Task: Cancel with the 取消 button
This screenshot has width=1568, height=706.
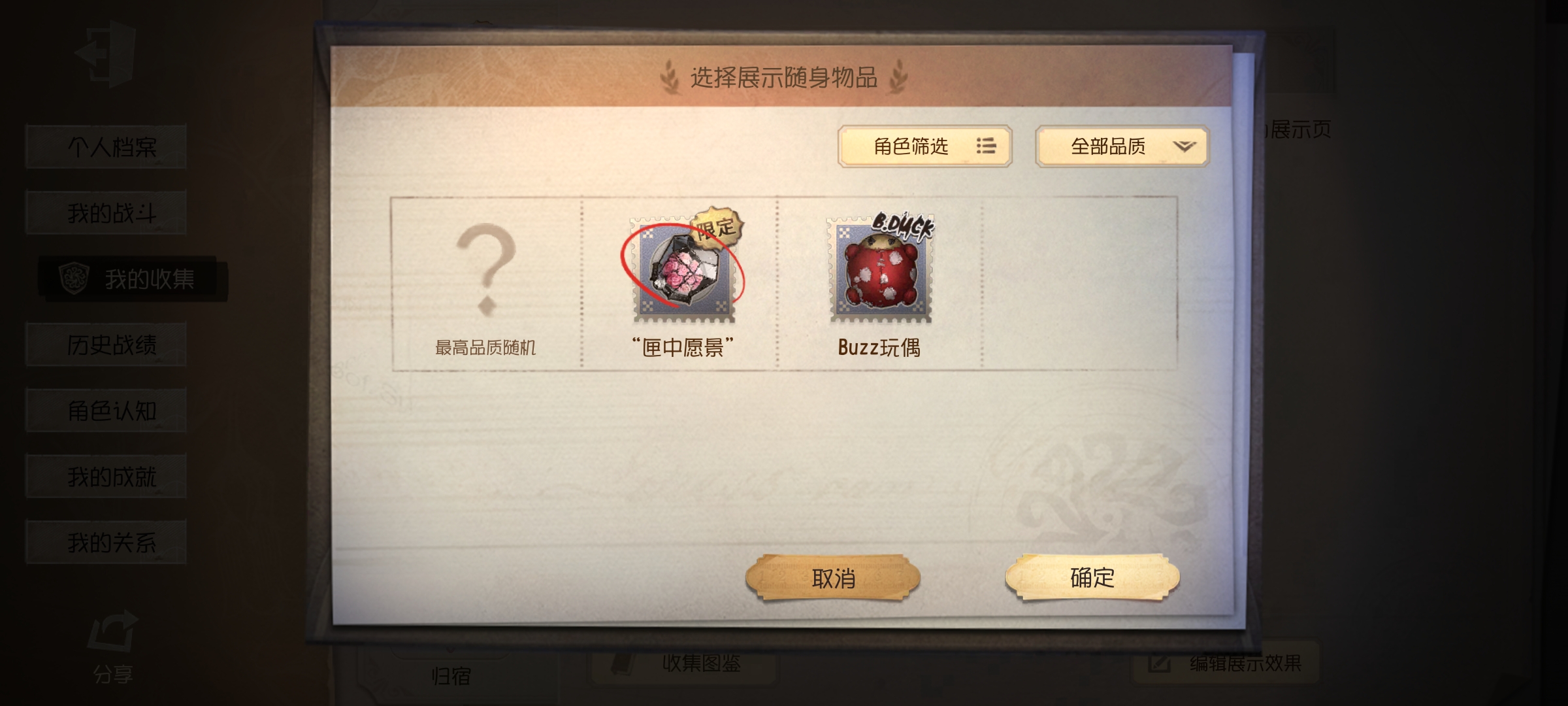Action: (x=833, y=578)
